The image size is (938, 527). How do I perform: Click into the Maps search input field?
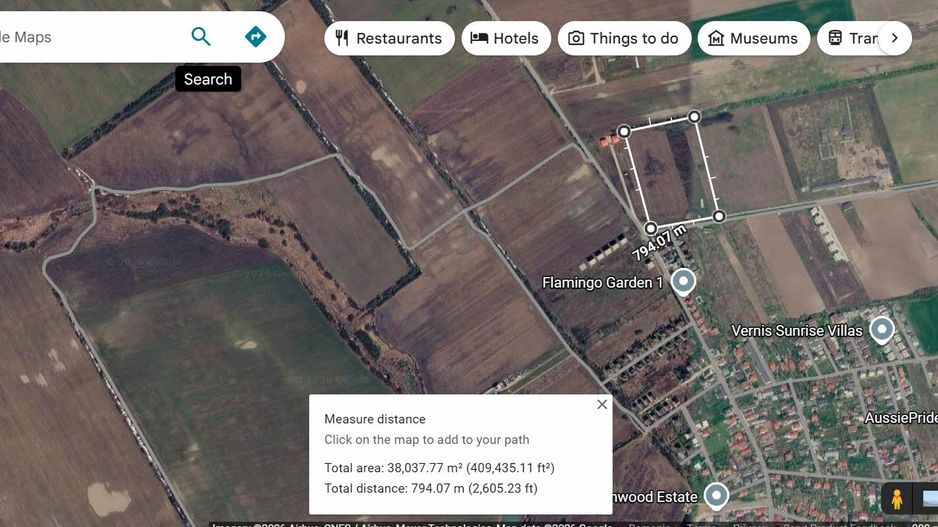click(x=90, y=37)
